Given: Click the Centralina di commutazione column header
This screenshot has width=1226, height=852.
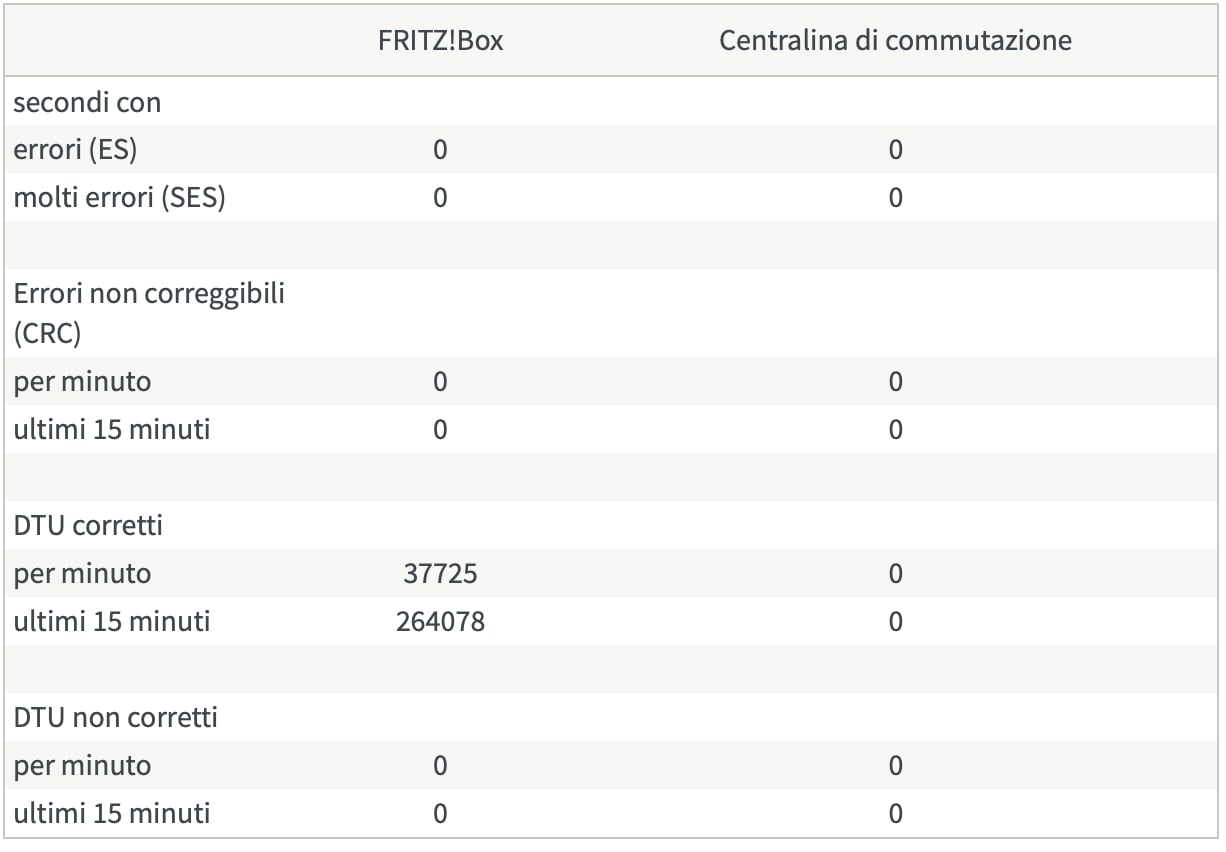Looking at the screenshot, I should coord(895,41).
